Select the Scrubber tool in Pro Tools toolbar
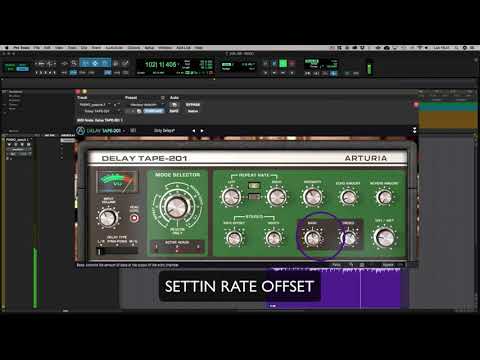Image resolution: width=480 pixels, height=360 pixels. tap(116, 63)
